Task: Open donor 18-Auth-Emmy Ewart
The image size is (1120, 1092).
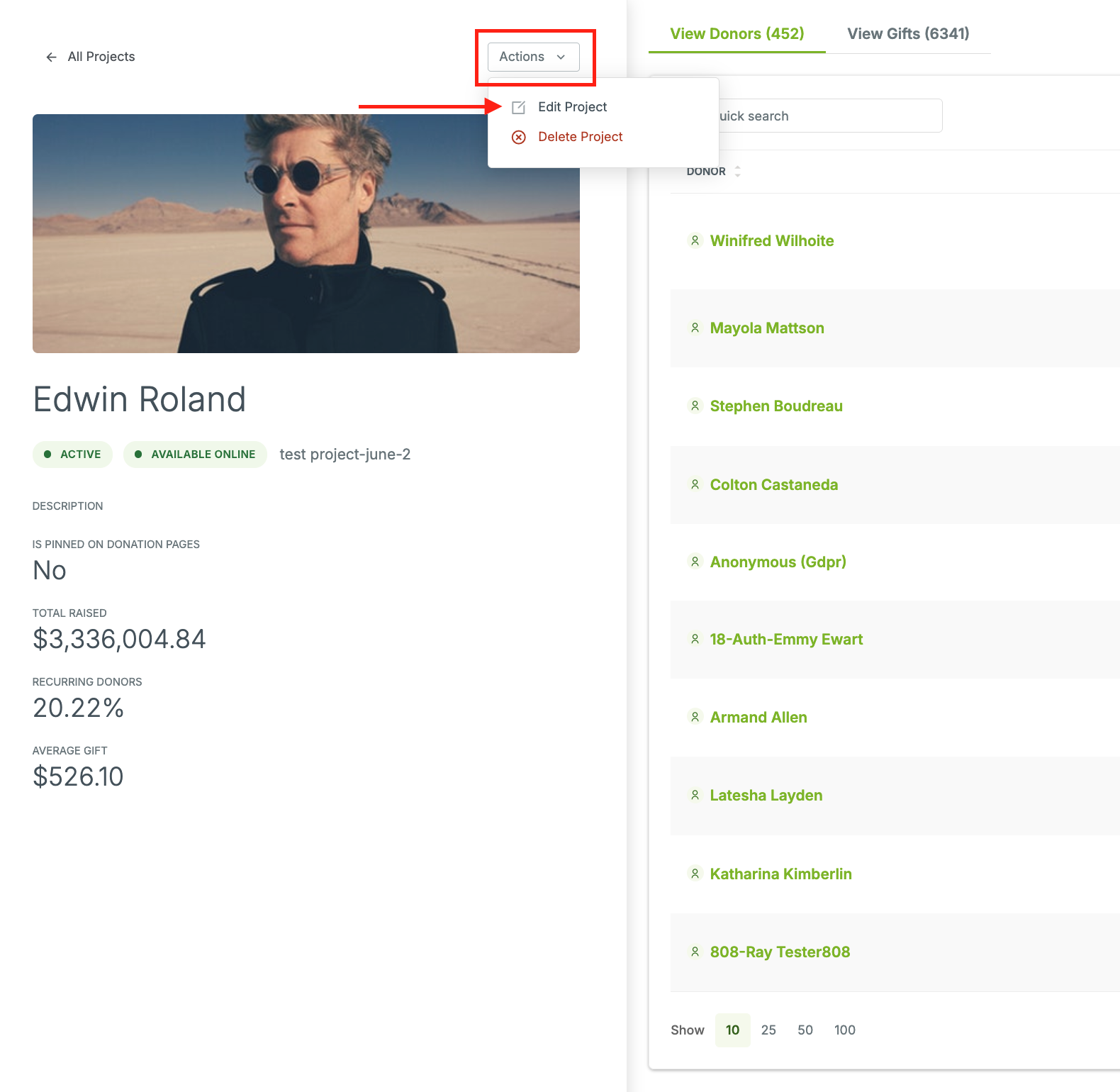Action: click(786, 640)
